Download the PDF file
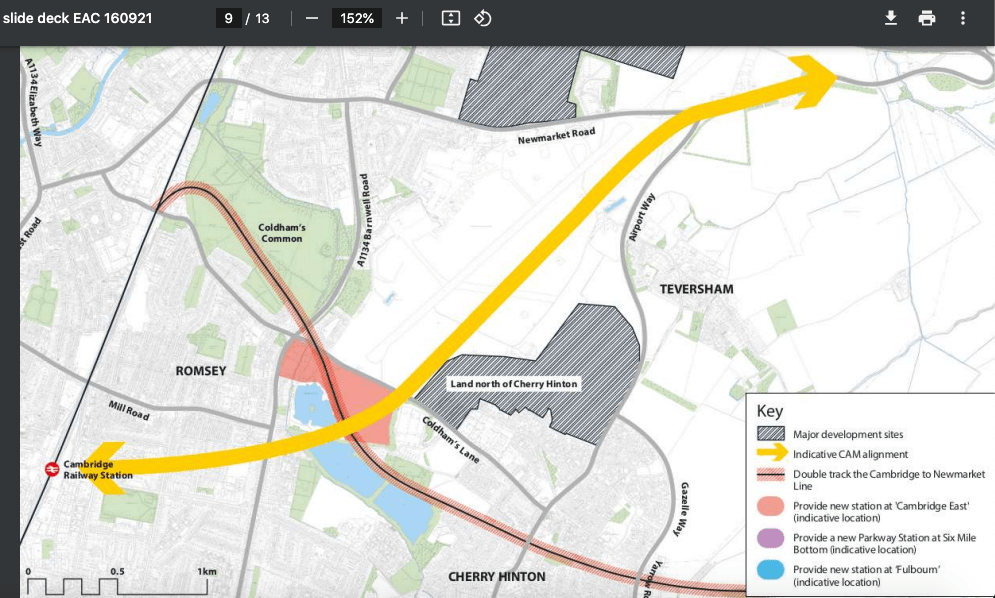 (x=891, y=18)
